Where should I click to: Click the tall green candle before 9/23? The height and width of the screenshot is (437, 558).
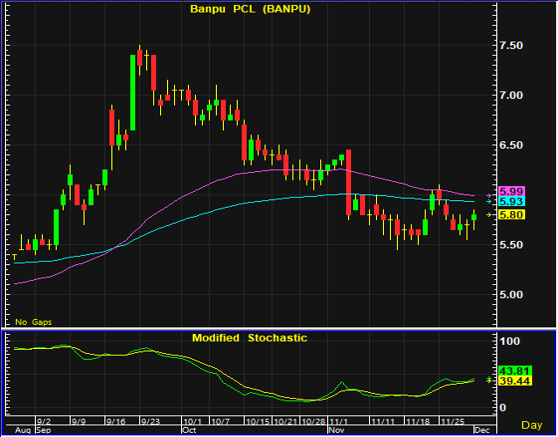pos(133,93)
